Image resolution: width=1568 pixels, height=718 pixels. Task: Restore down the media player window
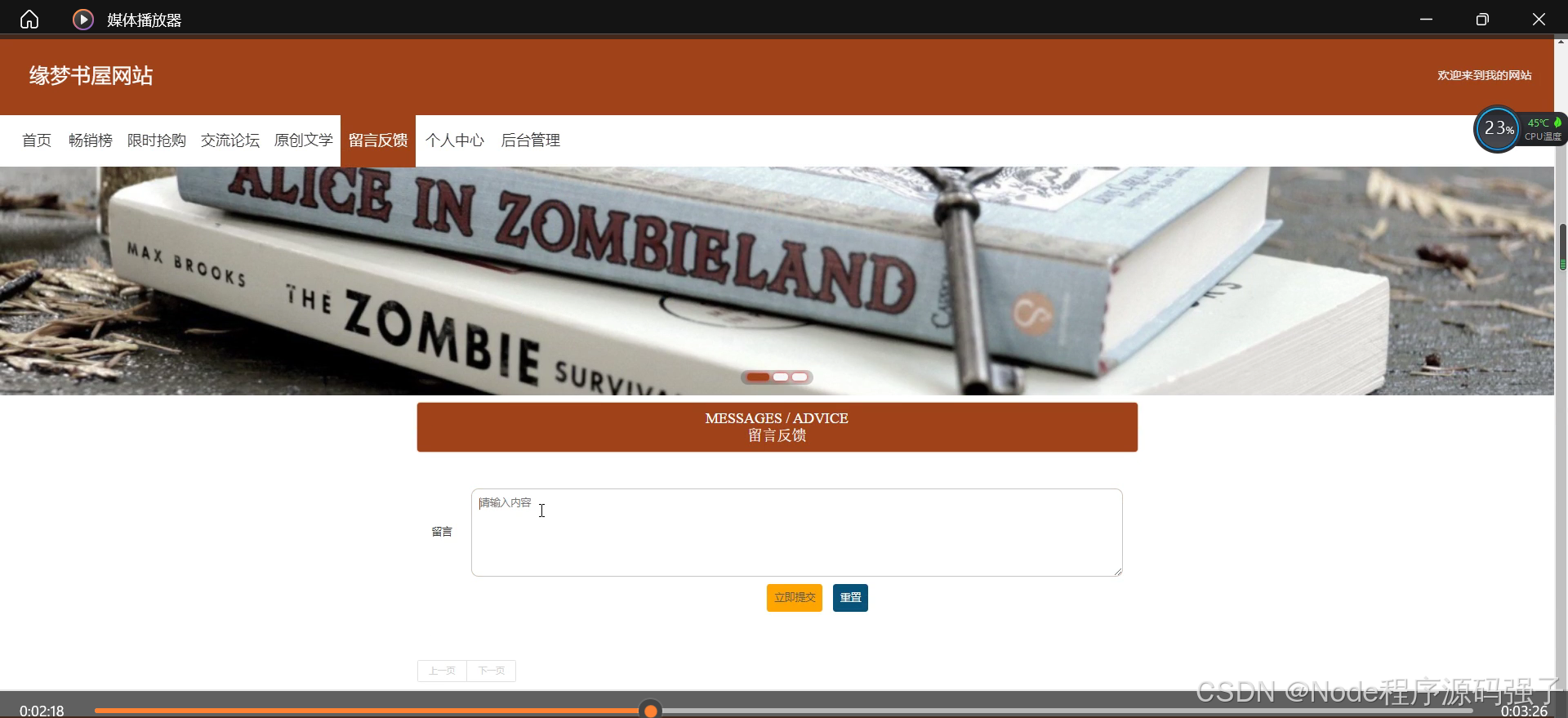click(1482, 19)
